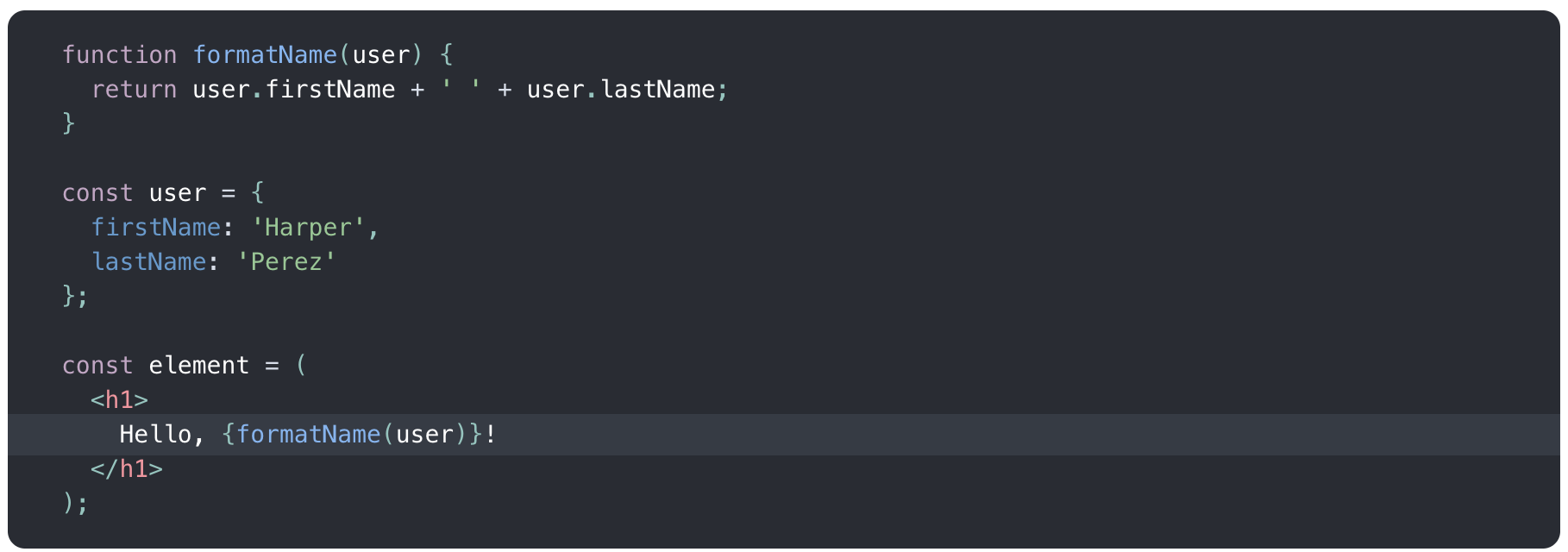The image size is (1568, 552).
Task: Click the firstName property key
Action: (x=156, y=228)
